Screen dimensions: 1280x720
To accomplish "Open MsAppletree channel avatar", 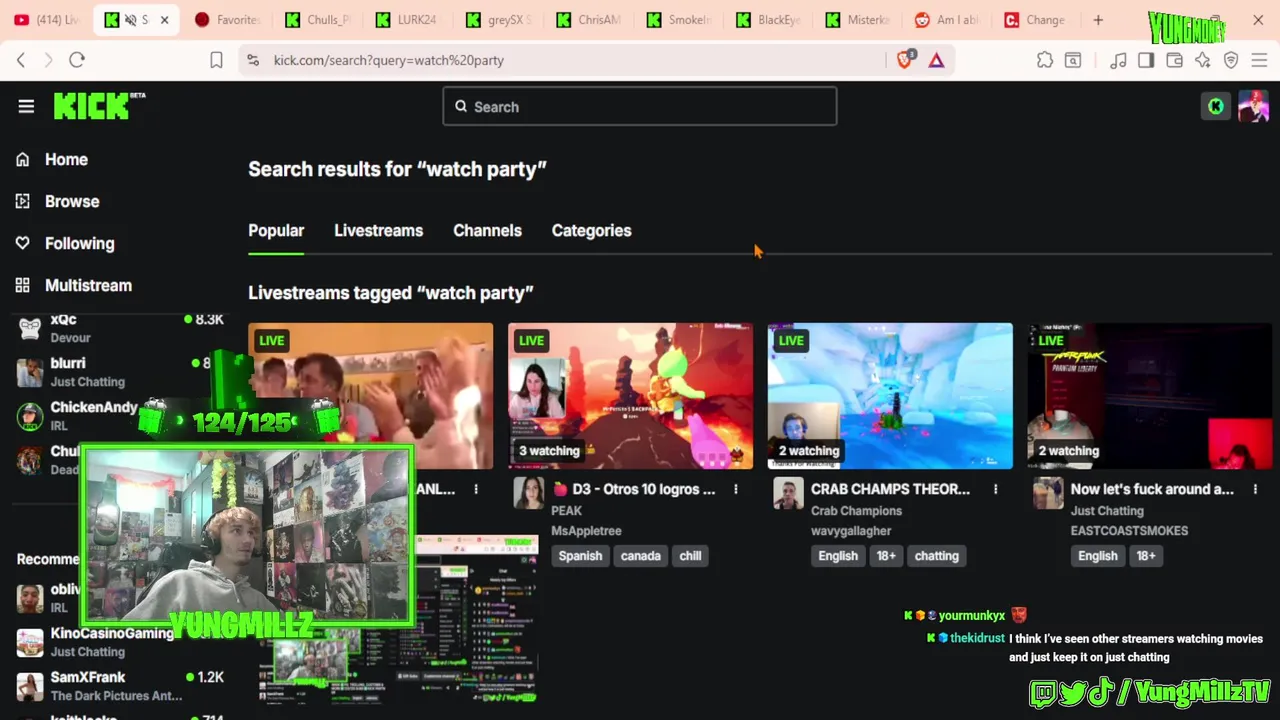I will click(x=529, y=493).
